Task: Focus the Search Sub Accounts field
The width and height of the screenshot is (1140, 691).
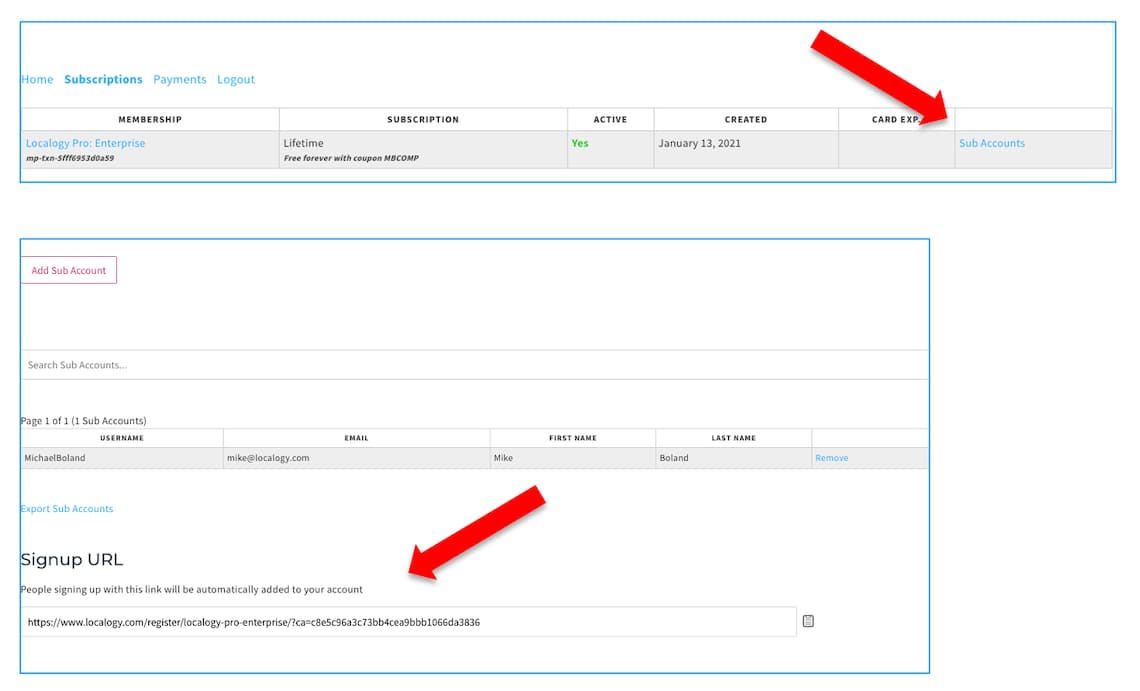Action: click(474, 365)
